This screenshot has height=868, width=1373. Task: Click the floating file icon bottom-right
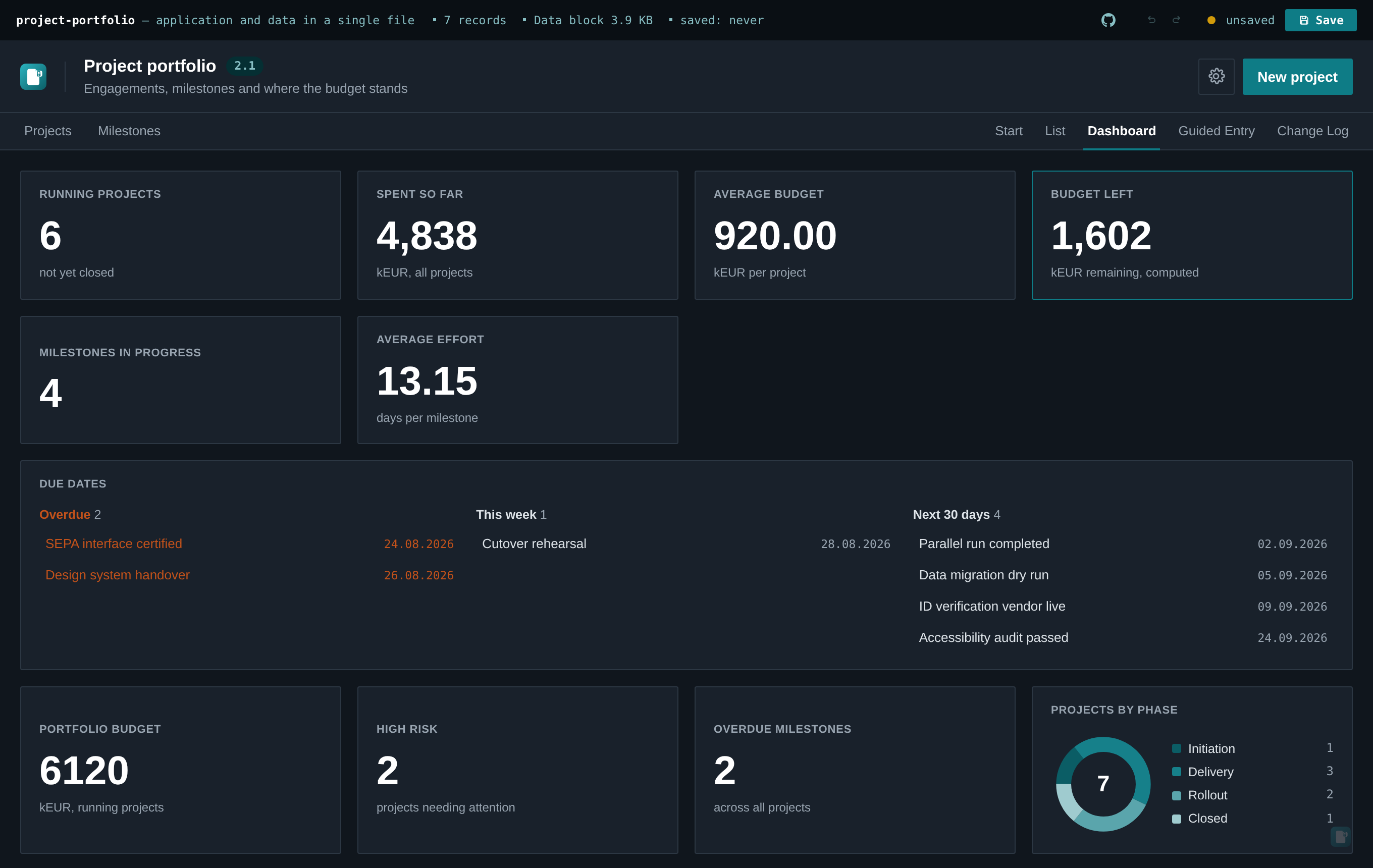click(1341, 837)
